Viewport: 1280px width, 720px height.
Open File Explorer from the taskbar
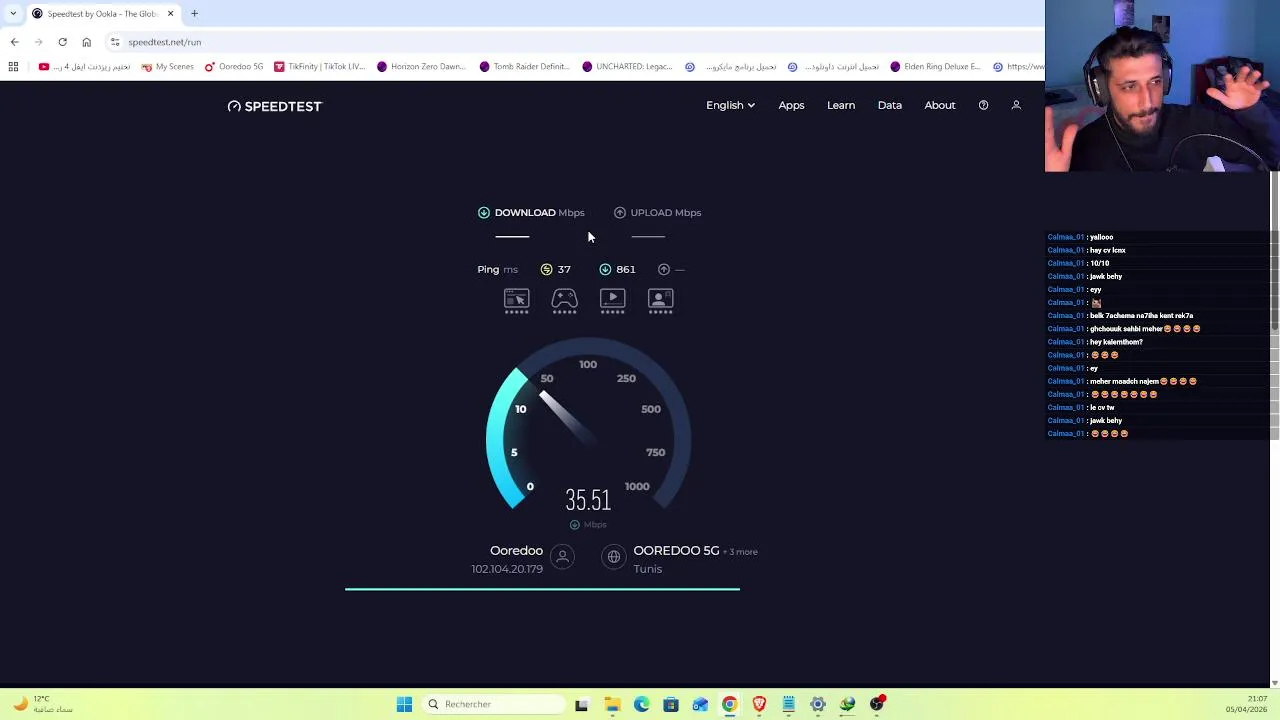tap(612, 704)
